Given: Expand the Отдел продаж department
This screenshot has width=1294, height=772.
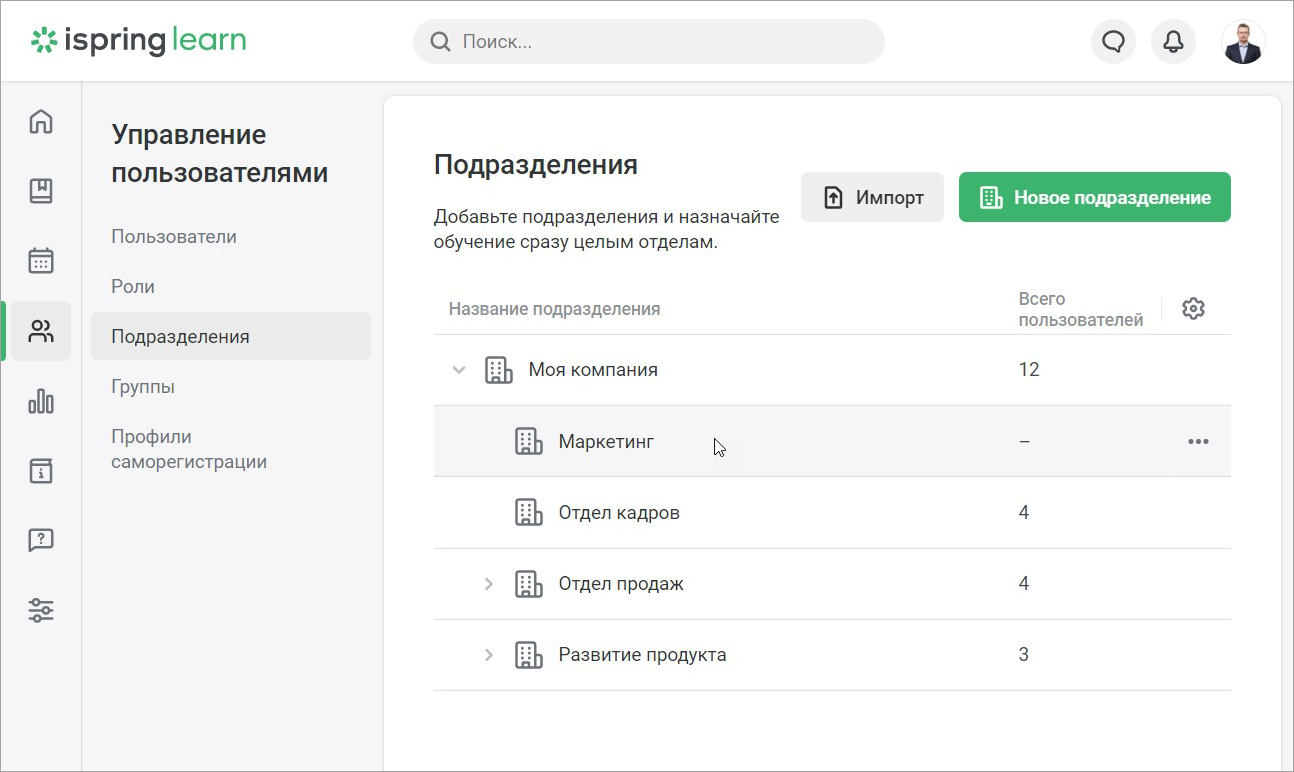Looking at the screenshot, I should (x=489, y=584).
